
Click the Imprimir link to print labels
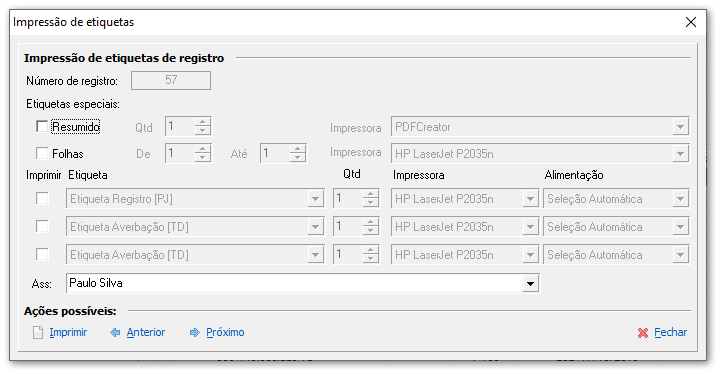(x=68, y=333)
